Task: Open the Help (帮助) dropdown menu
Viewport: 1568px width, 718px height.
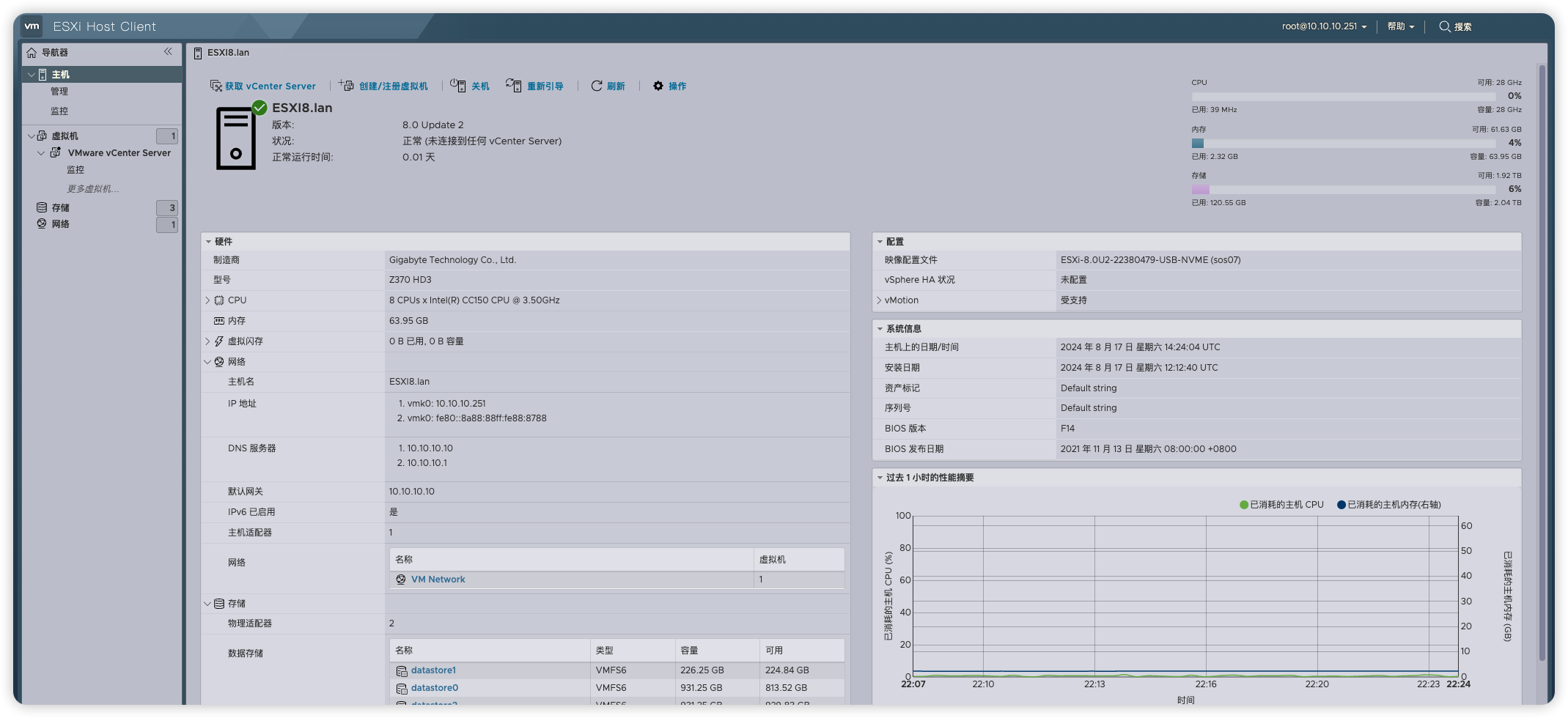Action: (1401, 26)
